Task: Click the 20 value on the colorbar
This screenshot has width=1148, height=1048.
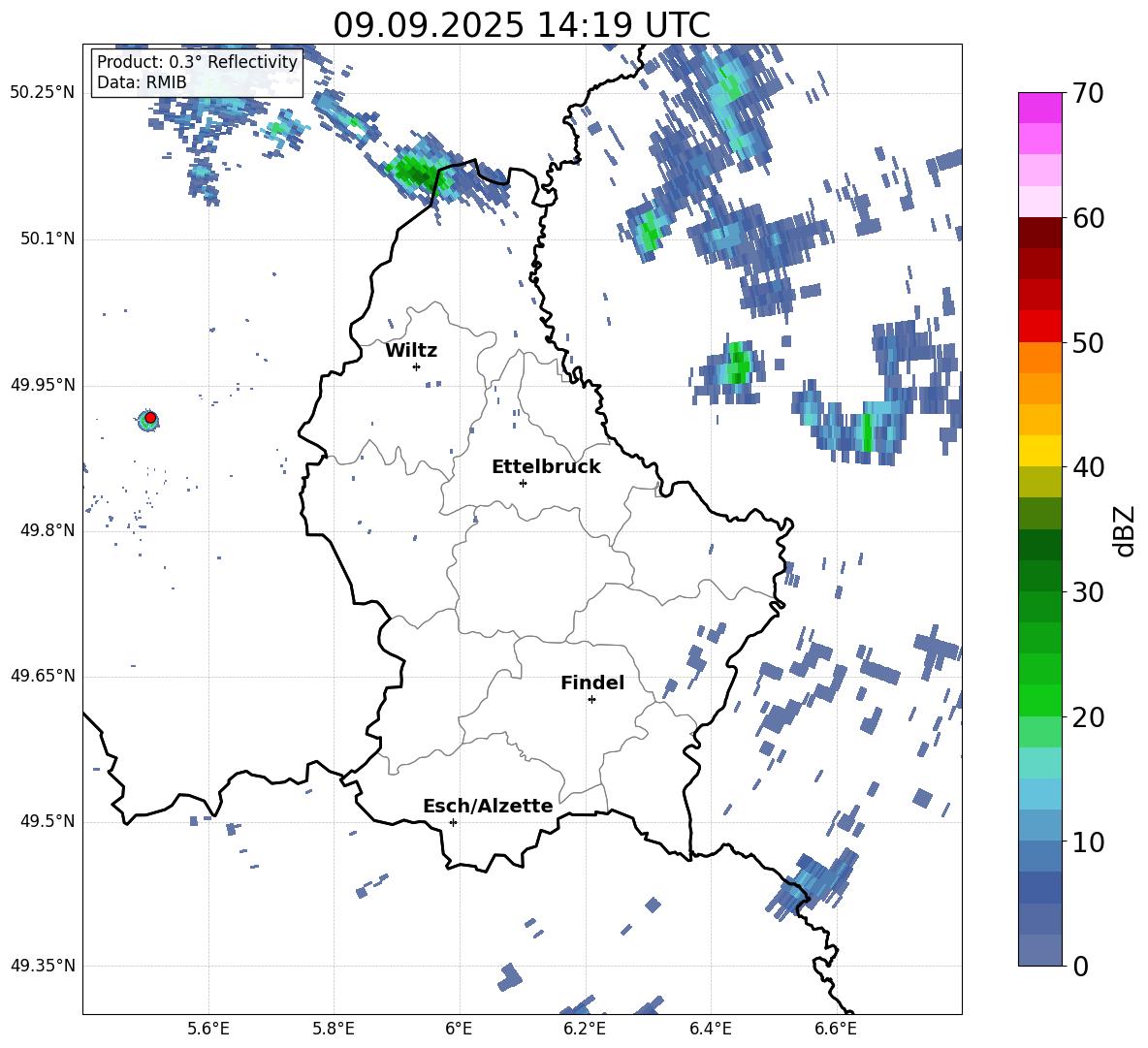Action: (x=1087, y=717)
